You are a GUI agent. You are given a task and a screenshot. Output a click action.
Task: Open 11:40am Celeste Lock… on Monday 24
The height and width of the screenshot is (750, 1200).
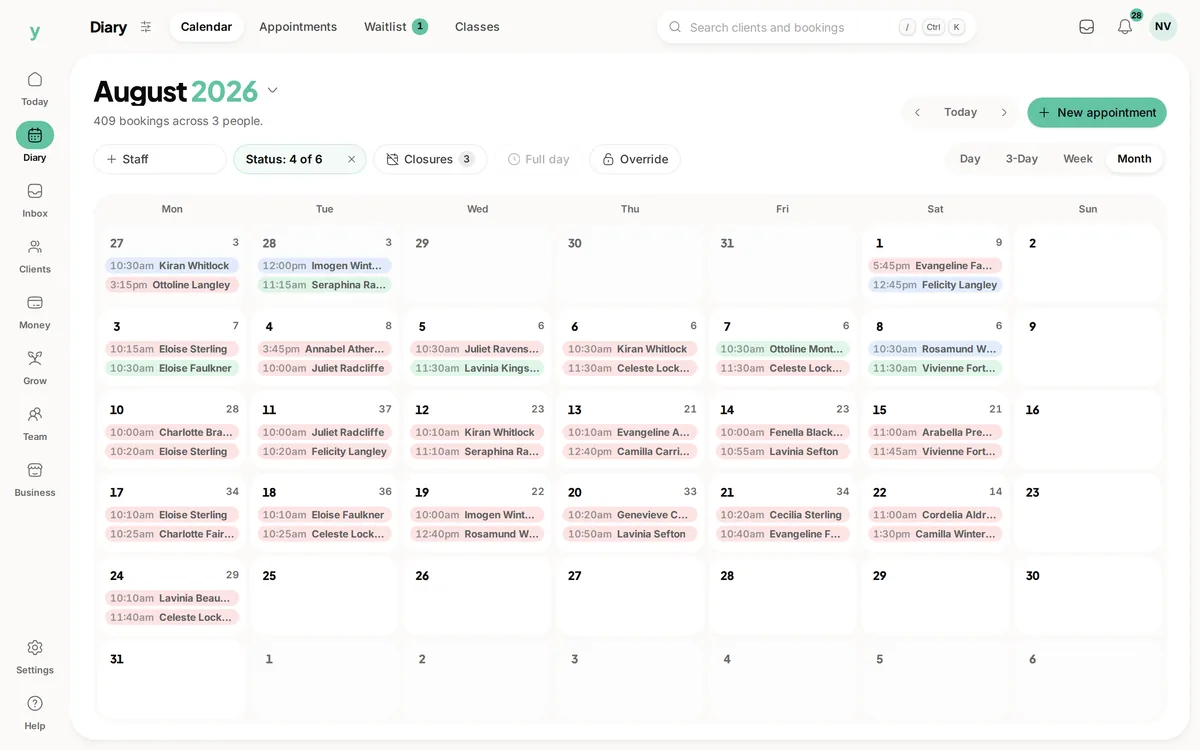172,617
